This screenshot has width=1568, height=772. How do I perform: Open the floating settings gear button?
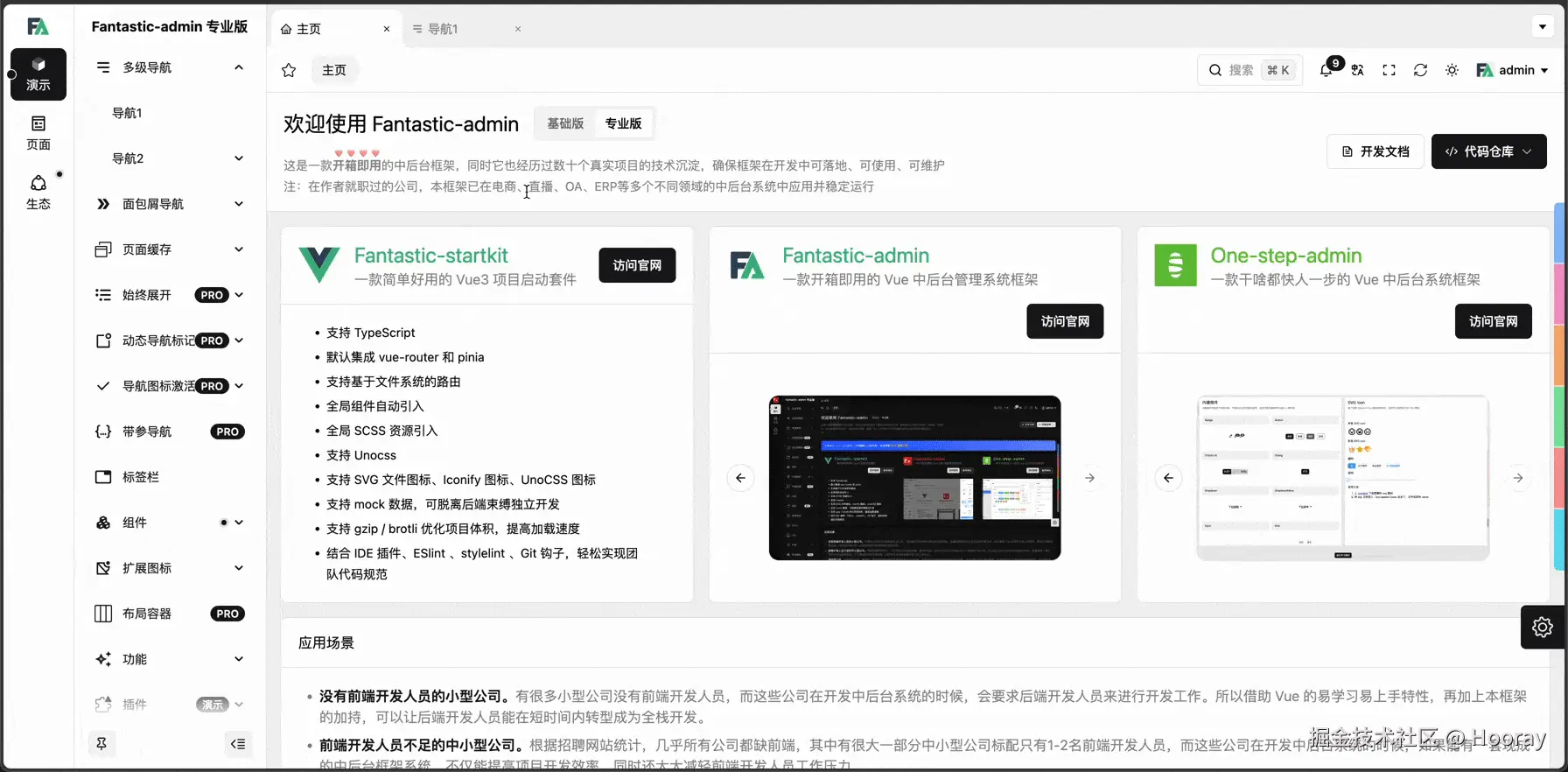pos(1543,627)
